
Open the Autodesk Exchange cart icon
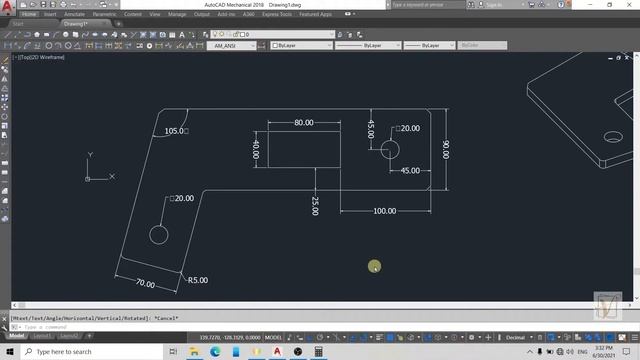point(531,5)
